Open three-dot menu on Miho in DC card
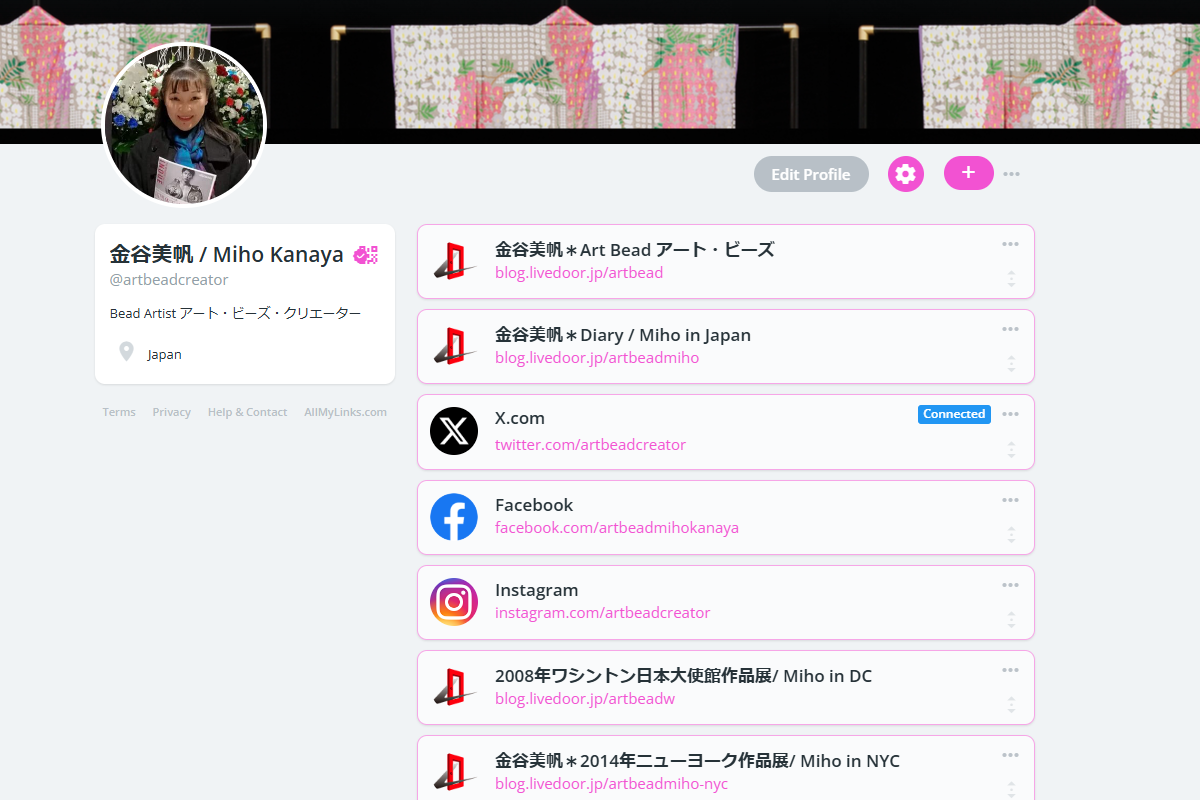Image resolution: width=1200 pixels, height=800 pixels. [x=1011, y=670]
